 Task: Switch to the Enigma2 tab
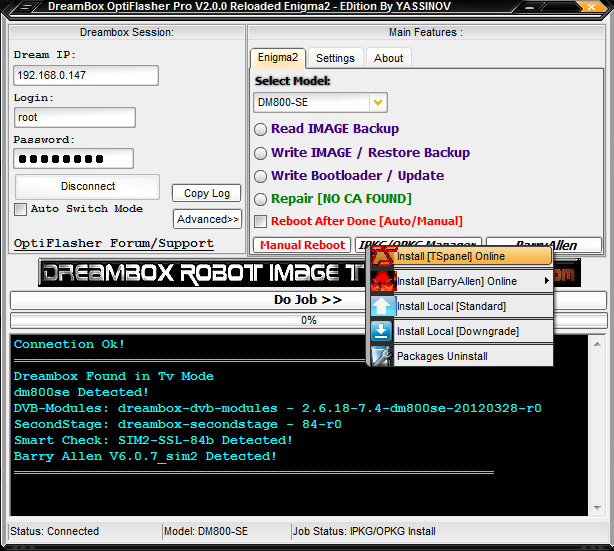[x=278, y=58]
